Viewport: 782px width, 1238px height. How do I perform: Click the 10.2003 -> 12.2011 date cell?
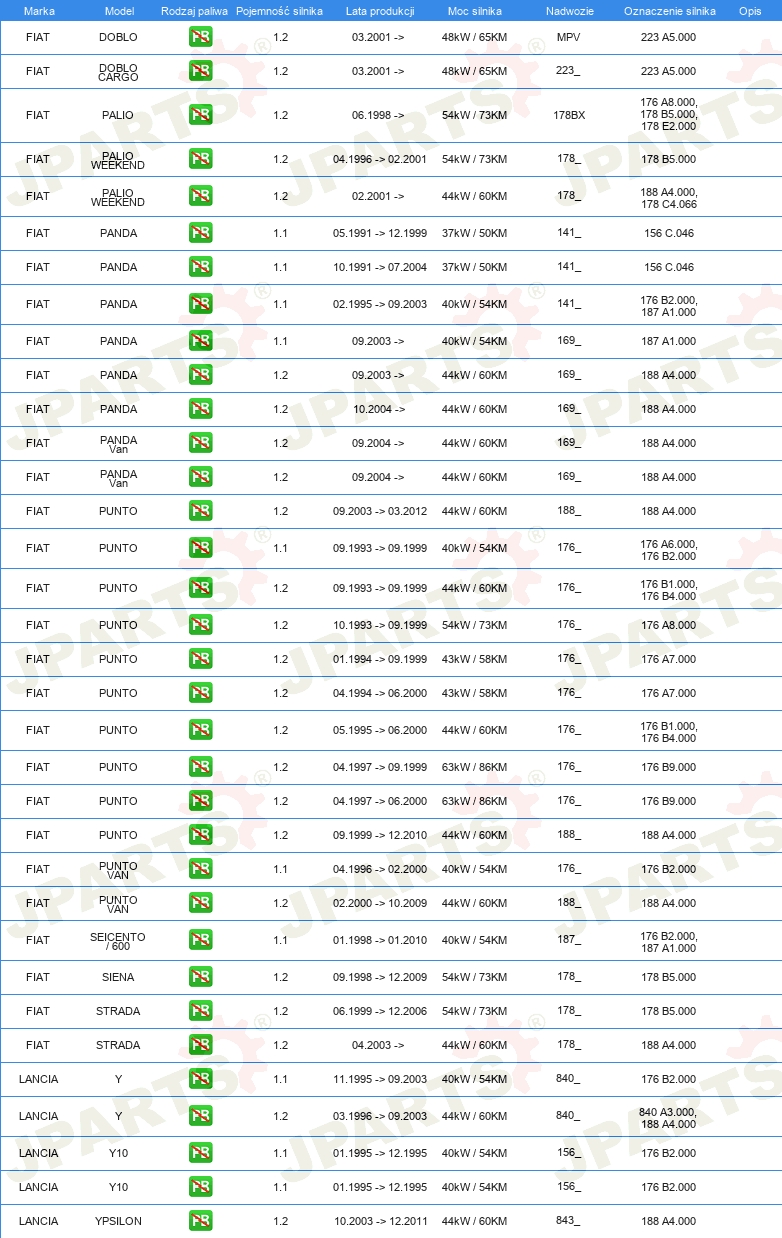pos(380,1221)
